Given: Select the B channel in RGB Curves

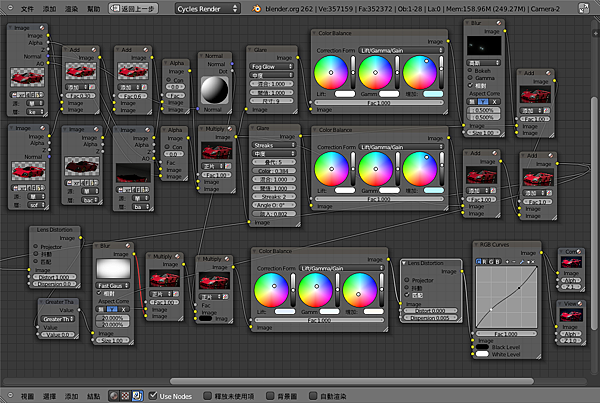Looking at the screenshot, I should (497, 262).
